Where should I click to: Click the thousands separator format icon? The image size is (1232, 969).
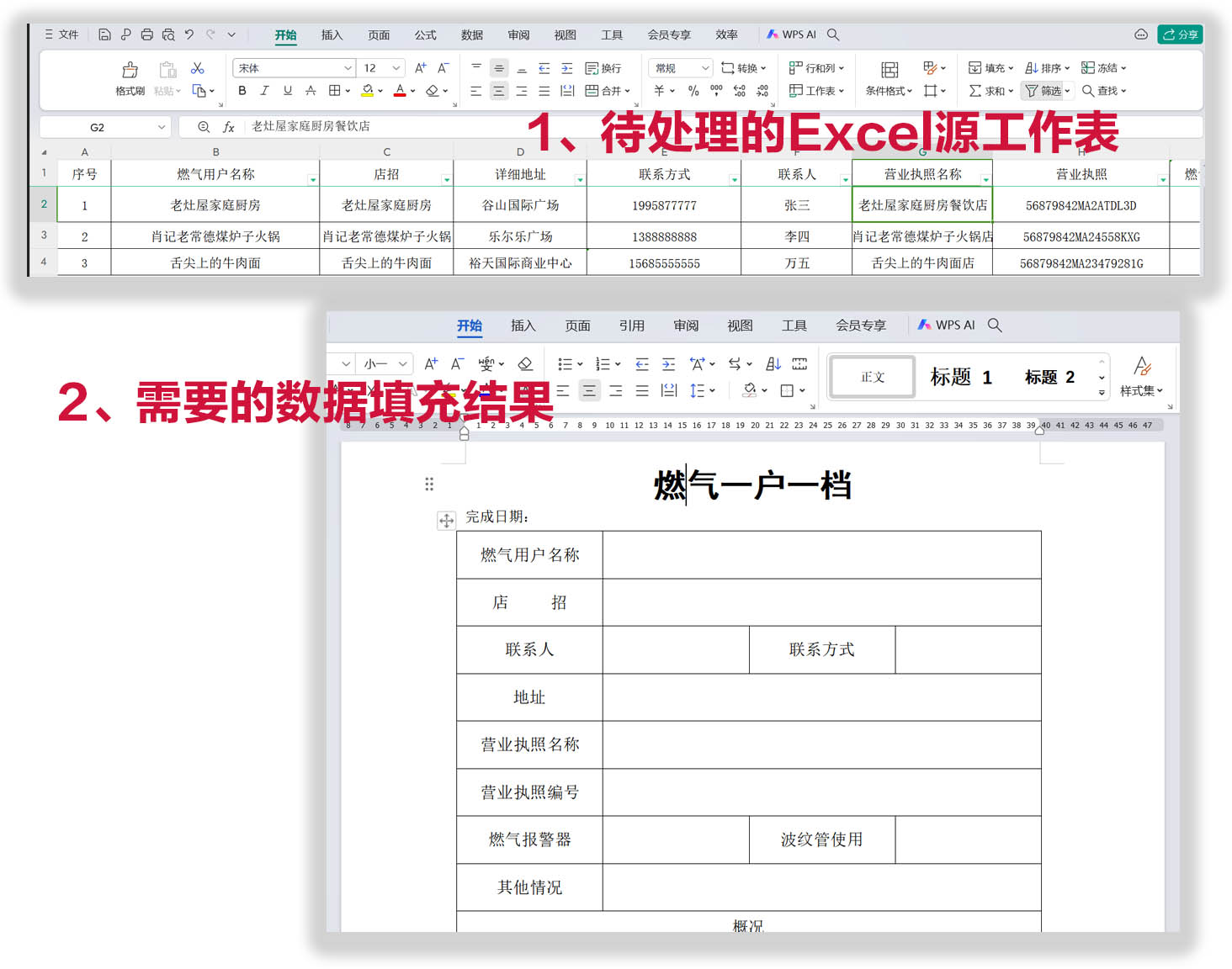coord(716,91)
